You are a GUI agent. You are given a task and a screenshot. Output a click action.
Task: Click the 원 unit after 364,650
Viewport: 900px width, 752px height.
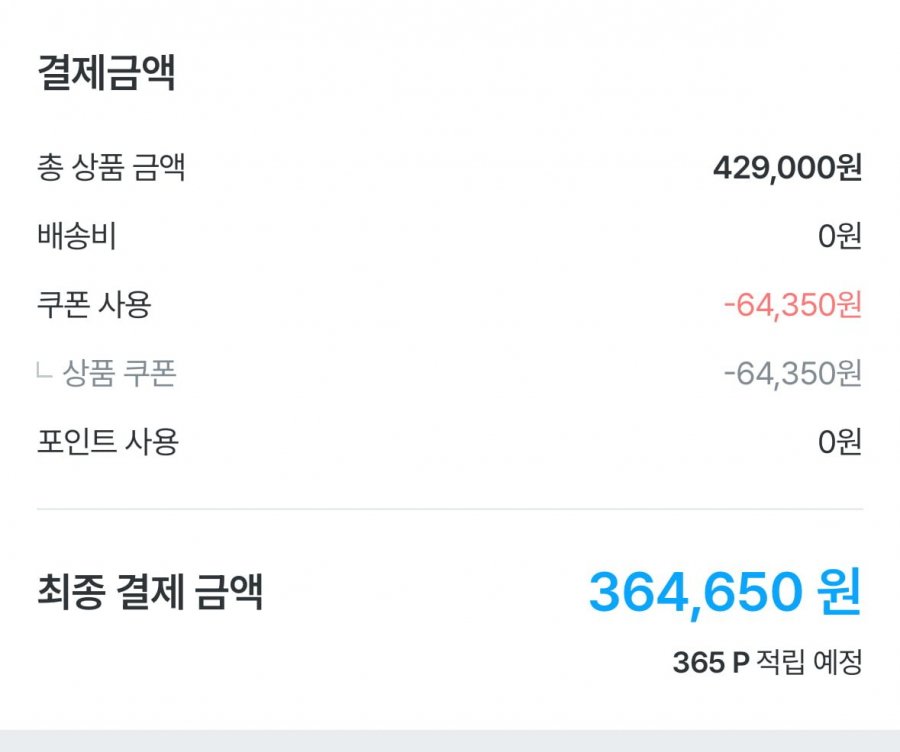pyautogui.click(x=838, y=593)
